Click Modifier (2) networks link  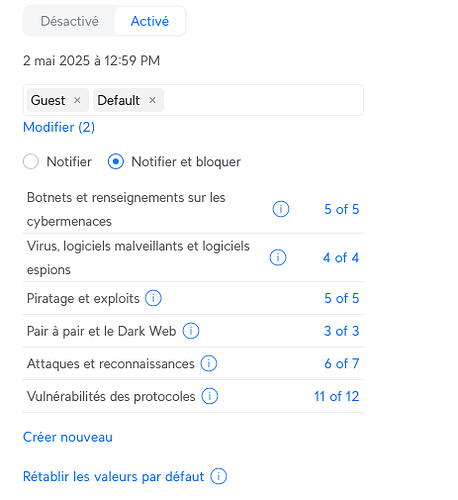(59, 127)
